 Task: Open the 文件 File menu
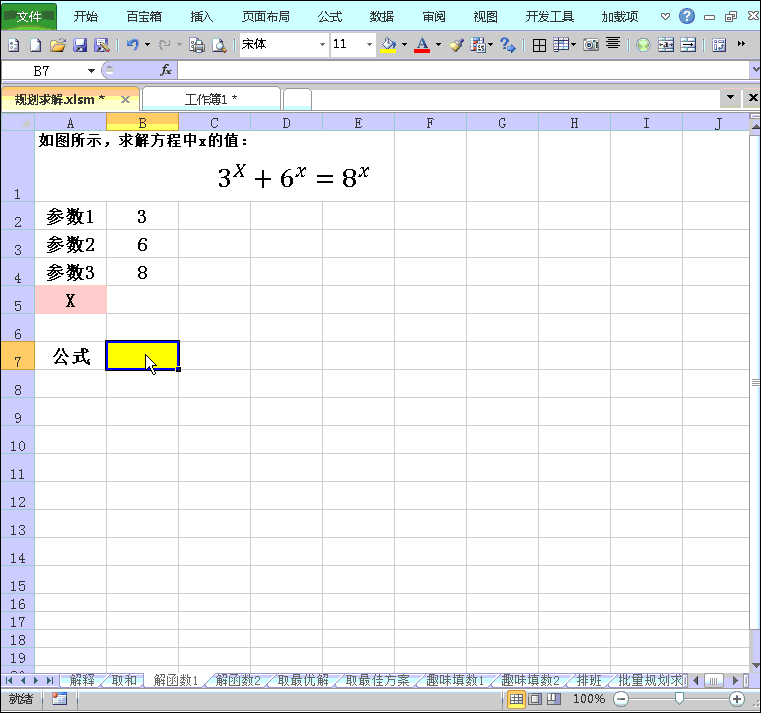[29, 17]
